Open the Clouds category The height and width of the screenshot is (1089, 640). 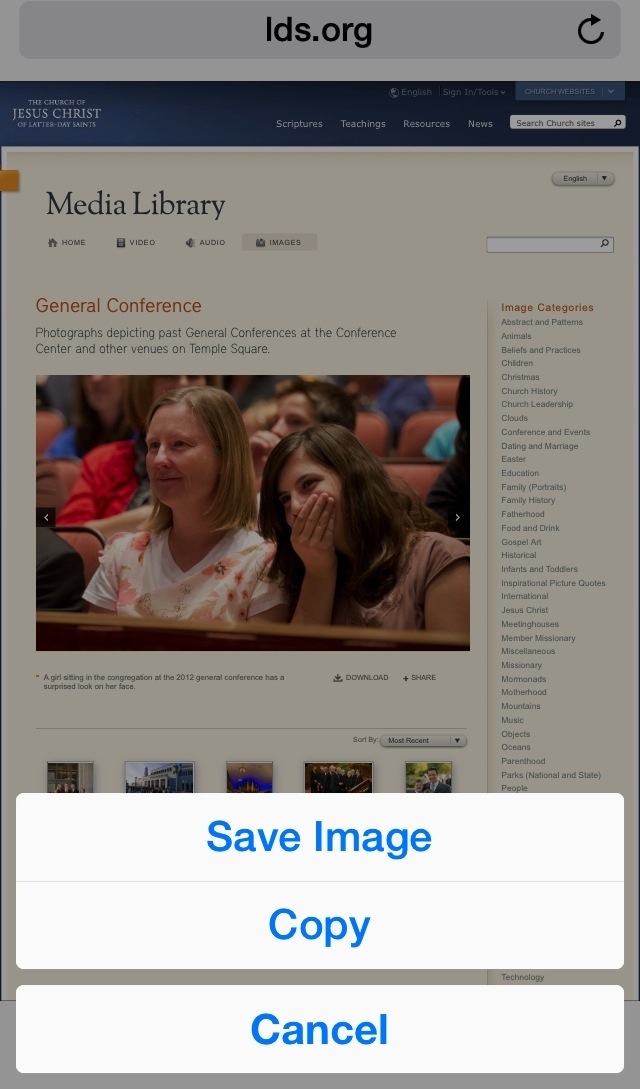[514, 418]
